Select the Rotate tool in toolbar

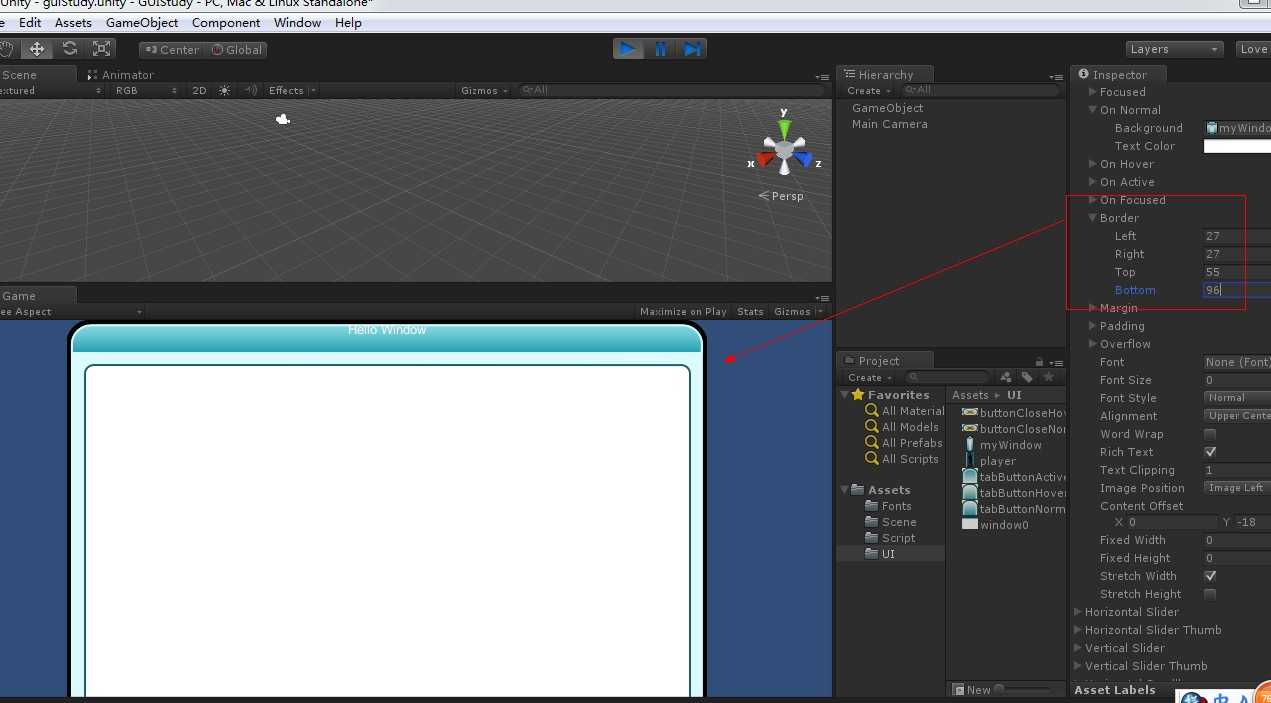click(x=69, y=49)
